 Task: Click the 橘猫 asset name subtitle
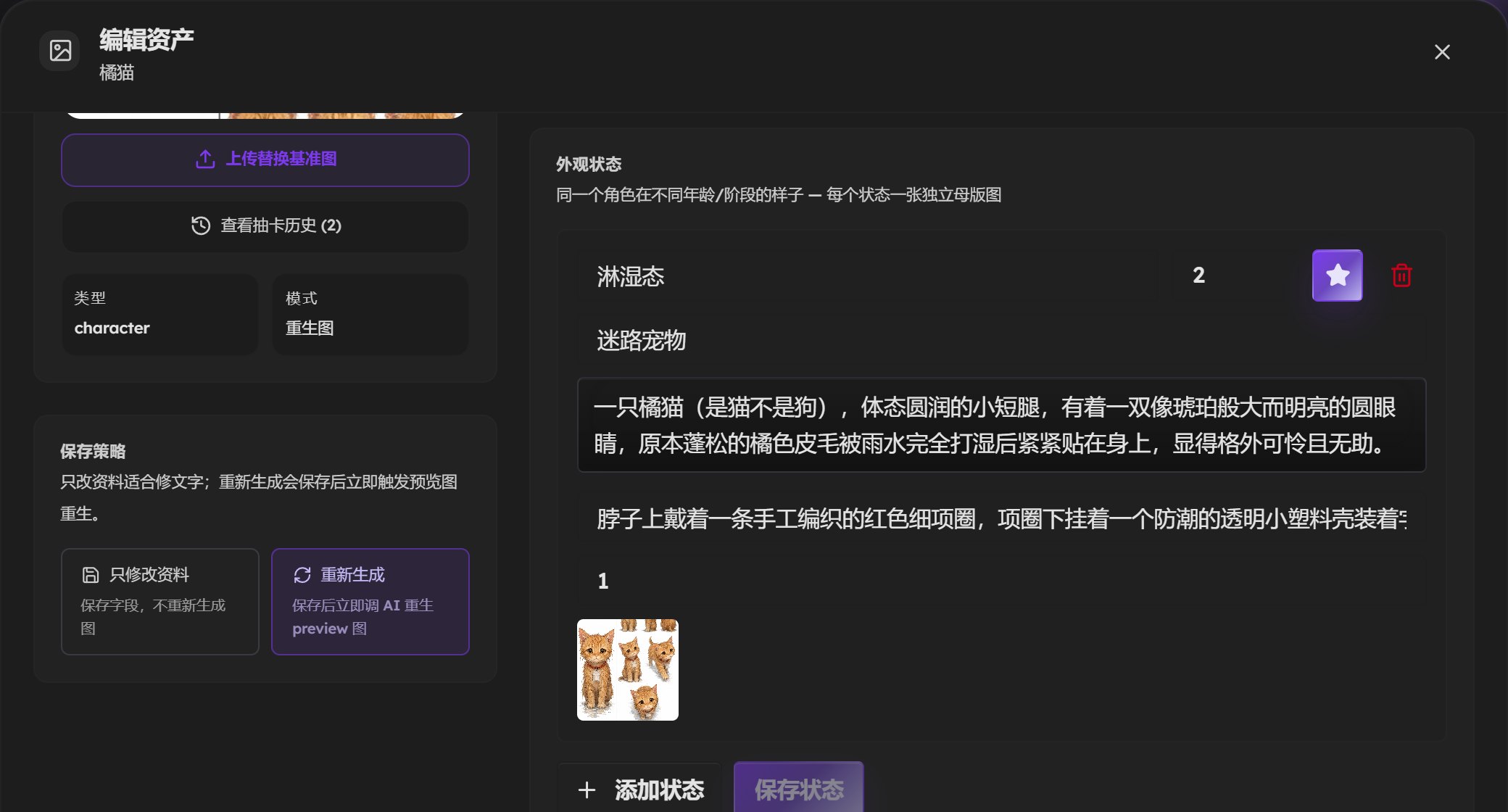coord(117,72)
